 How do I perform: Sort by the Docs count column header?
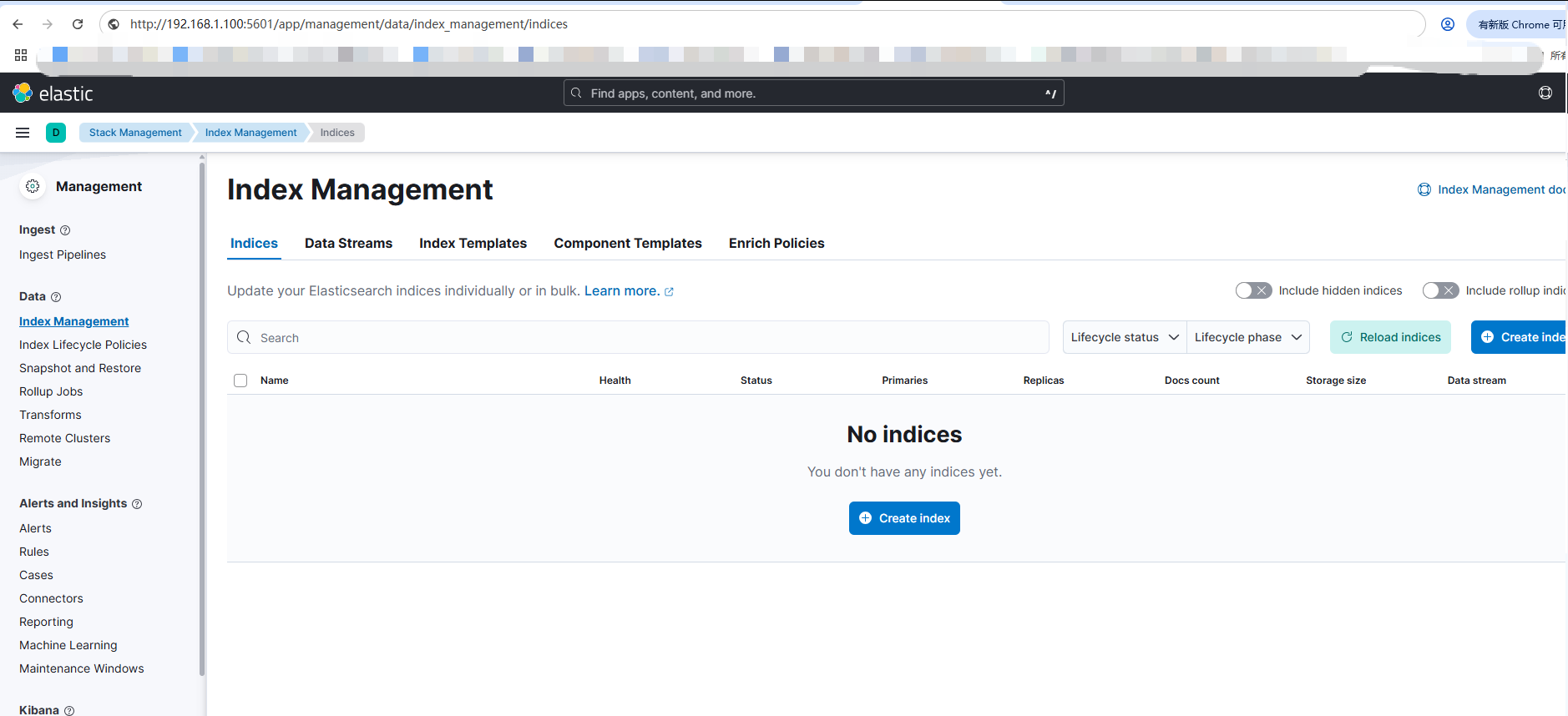1191,381
